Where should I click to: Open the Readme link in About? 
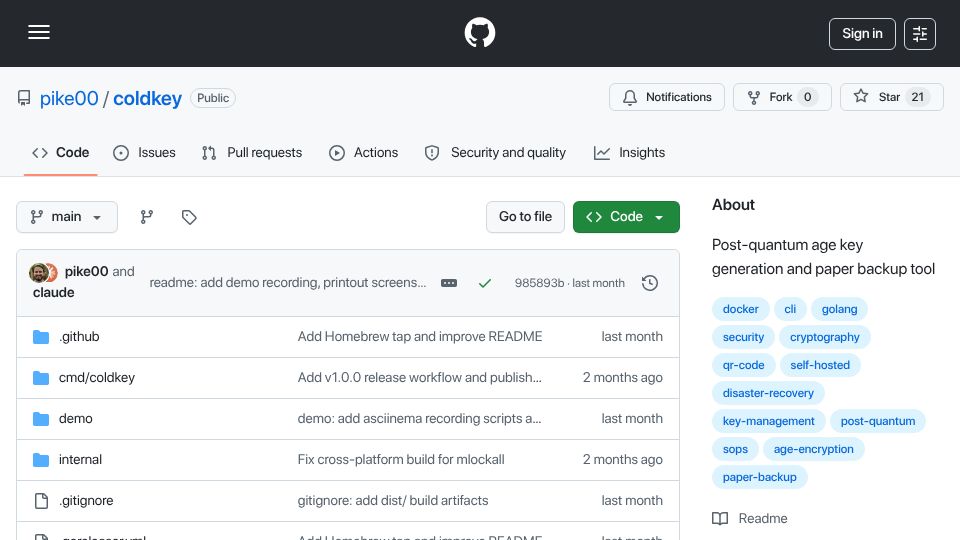[x=749, y=519]
